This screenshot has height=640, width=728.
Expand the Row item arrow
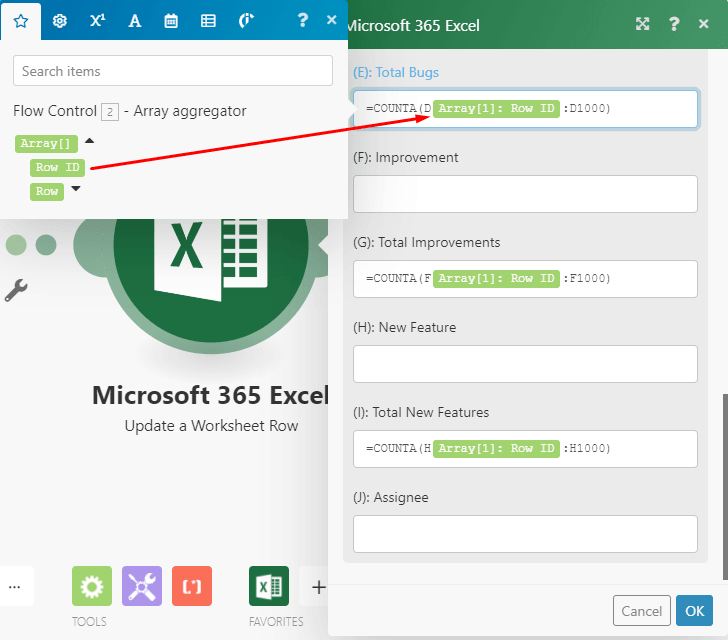pyautogui.click(x=75, y=190)
